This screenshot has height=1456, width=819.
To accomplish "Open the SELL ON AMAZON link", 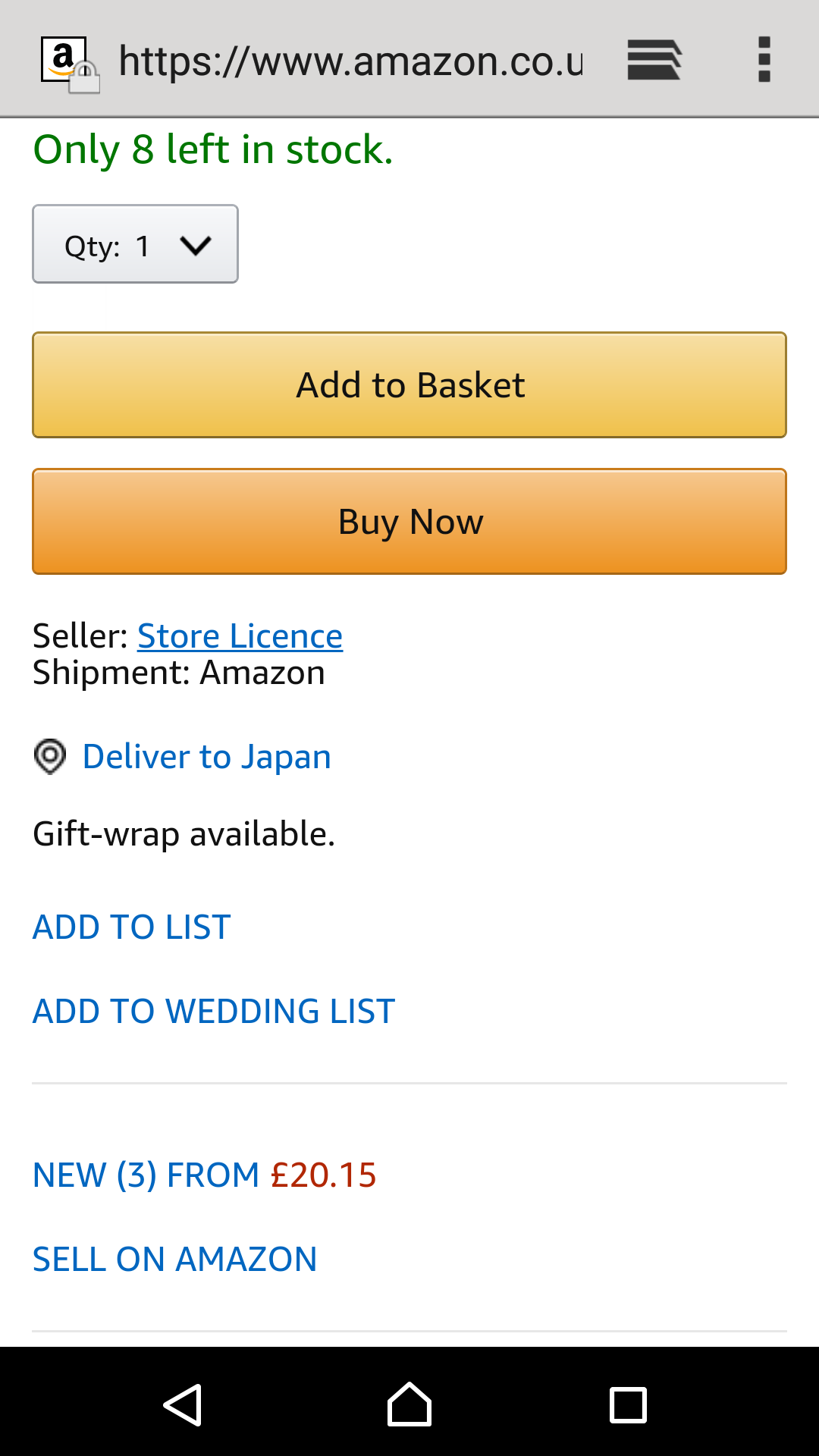I will click(x=174, y=1259).
